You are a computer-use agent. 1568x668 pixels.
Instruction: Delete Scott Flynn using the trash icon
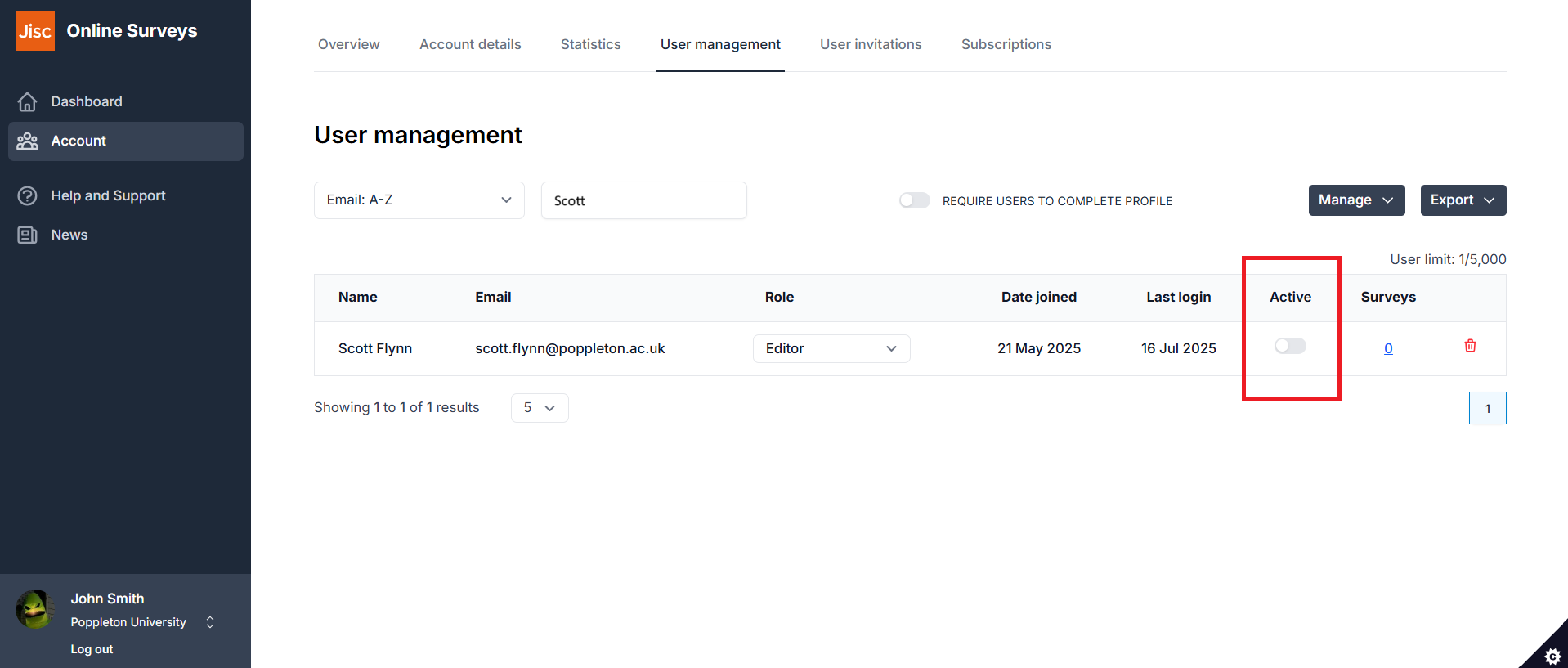pos(1470,346)
